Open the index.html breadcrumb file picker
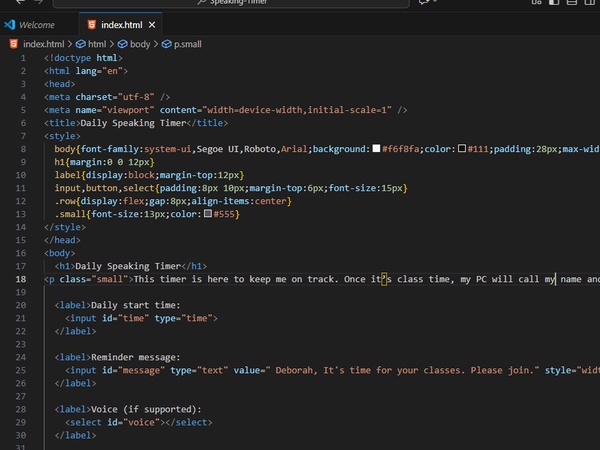 pos(40,44)
